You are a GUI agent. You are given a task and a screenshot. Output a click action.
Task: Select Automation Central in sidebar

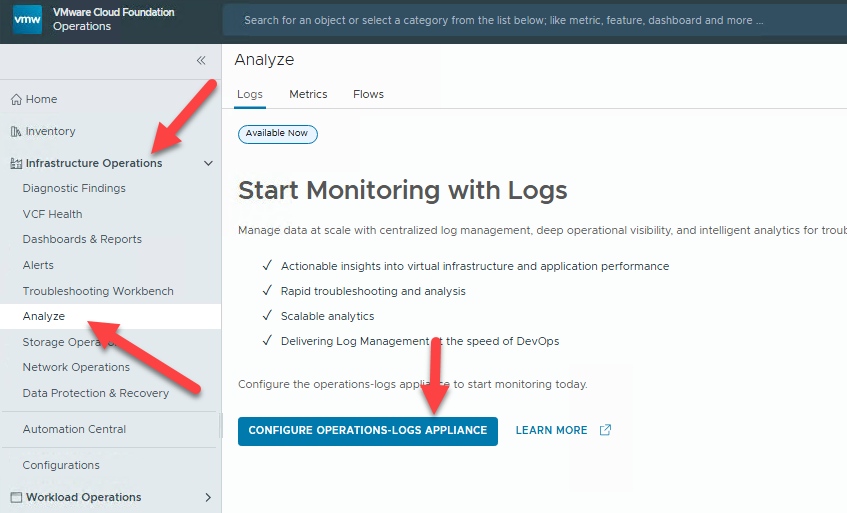74,430
